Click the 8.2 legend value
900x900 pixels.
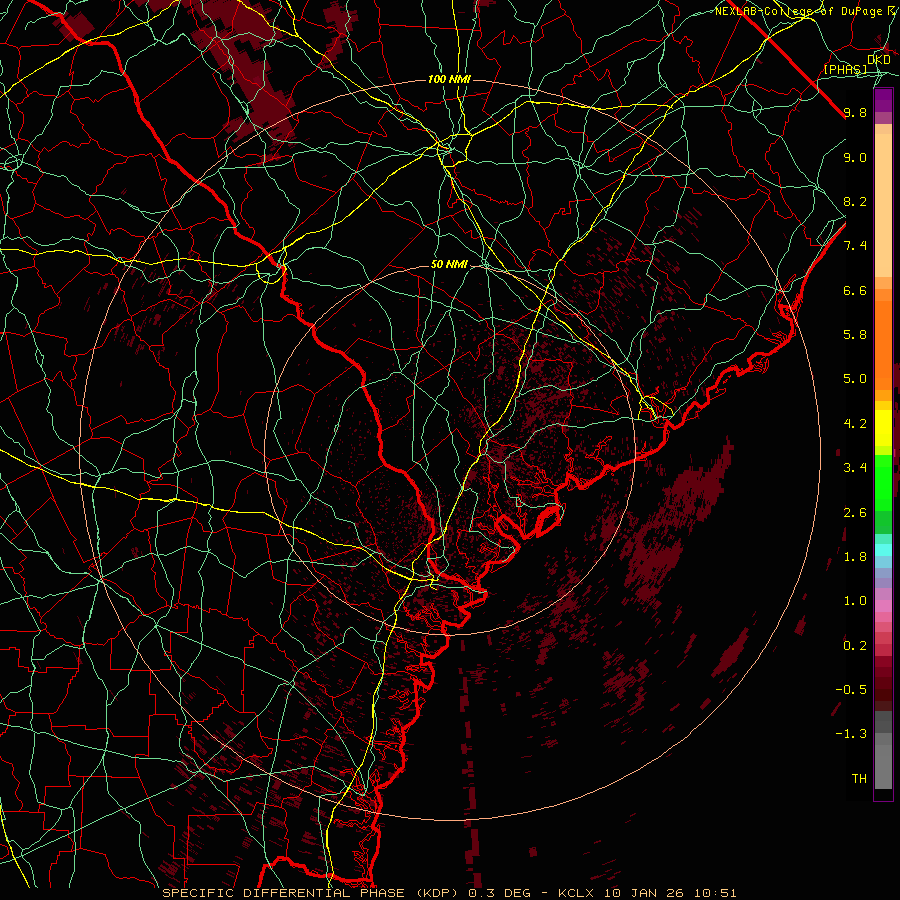coord(855,201)
